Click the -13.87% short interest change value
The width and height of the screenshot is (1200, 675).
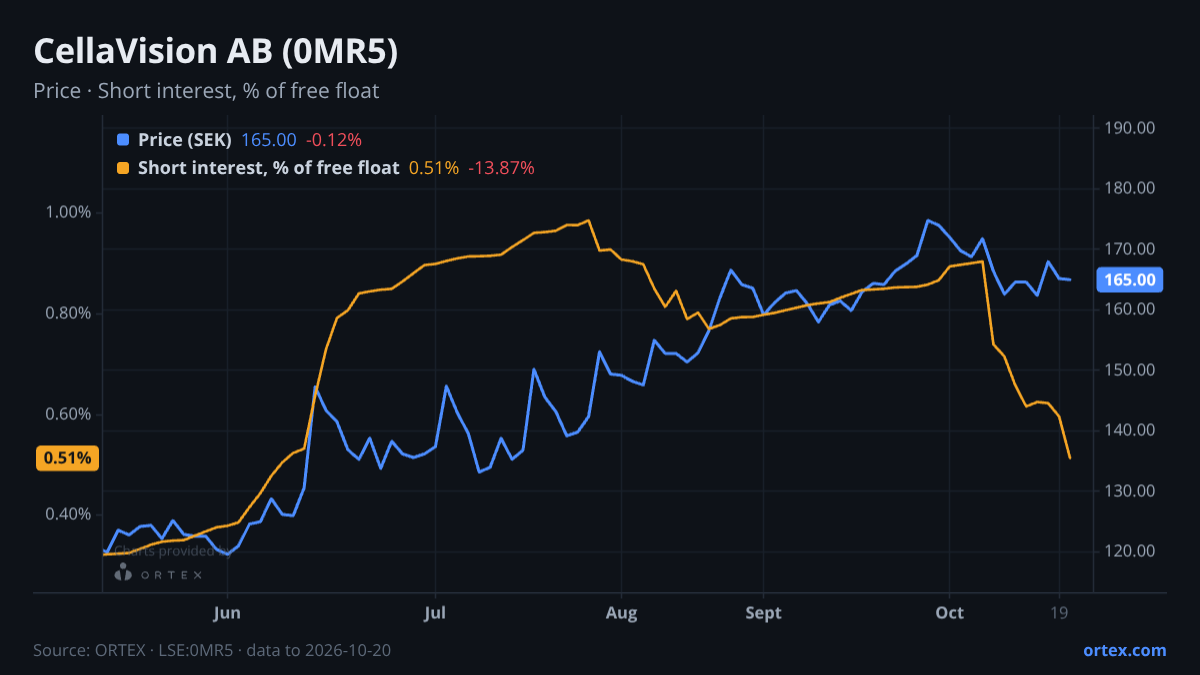click(x=501, y=168)
